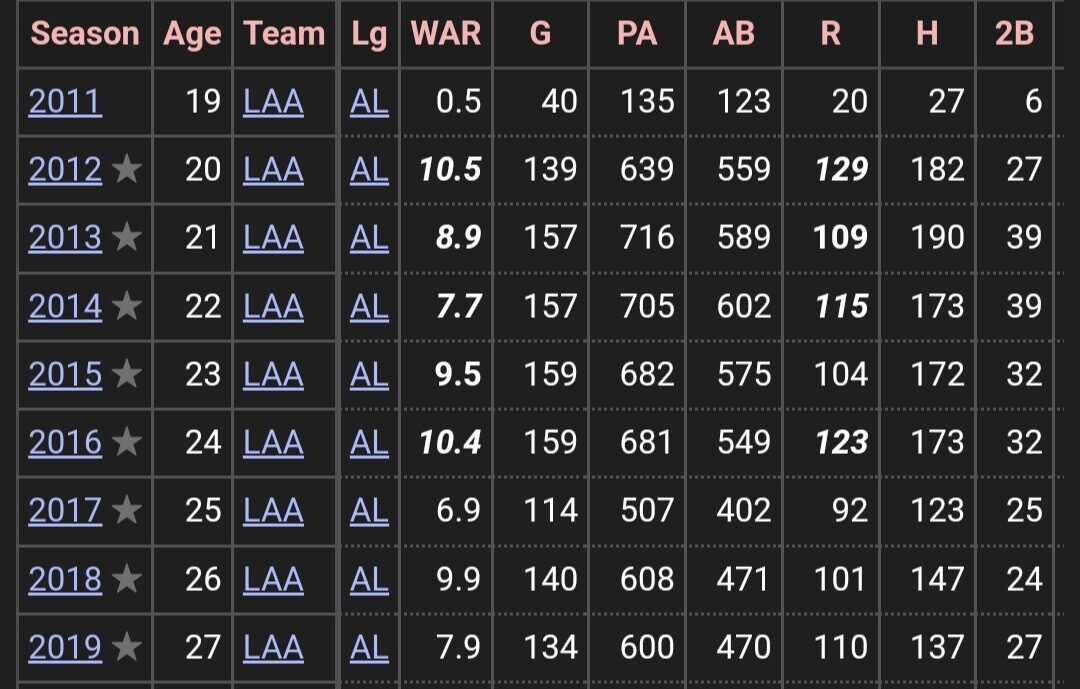Click the star icon beside 2014
The height and width of the screenshot is (689, 1080).
point(127,305)
